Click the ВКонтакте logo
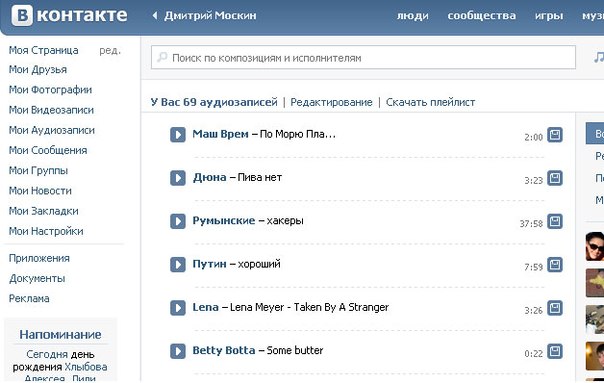Image resolution: width=604 pixels, height=383 pixels. pyautogui.click(x=69, y=15)
